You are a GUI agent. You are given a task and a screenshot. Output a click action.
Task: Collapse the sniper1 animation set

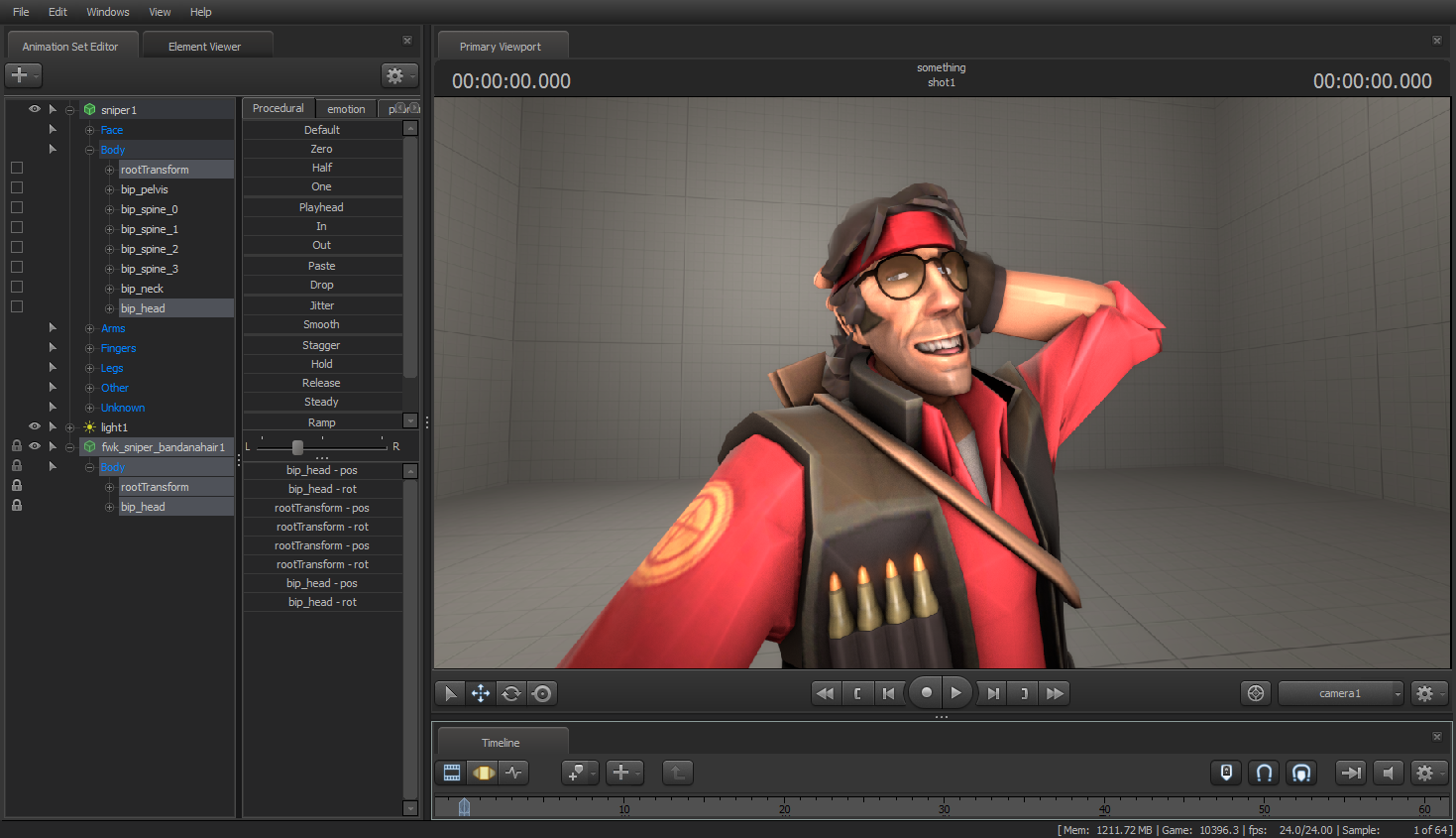70,110
